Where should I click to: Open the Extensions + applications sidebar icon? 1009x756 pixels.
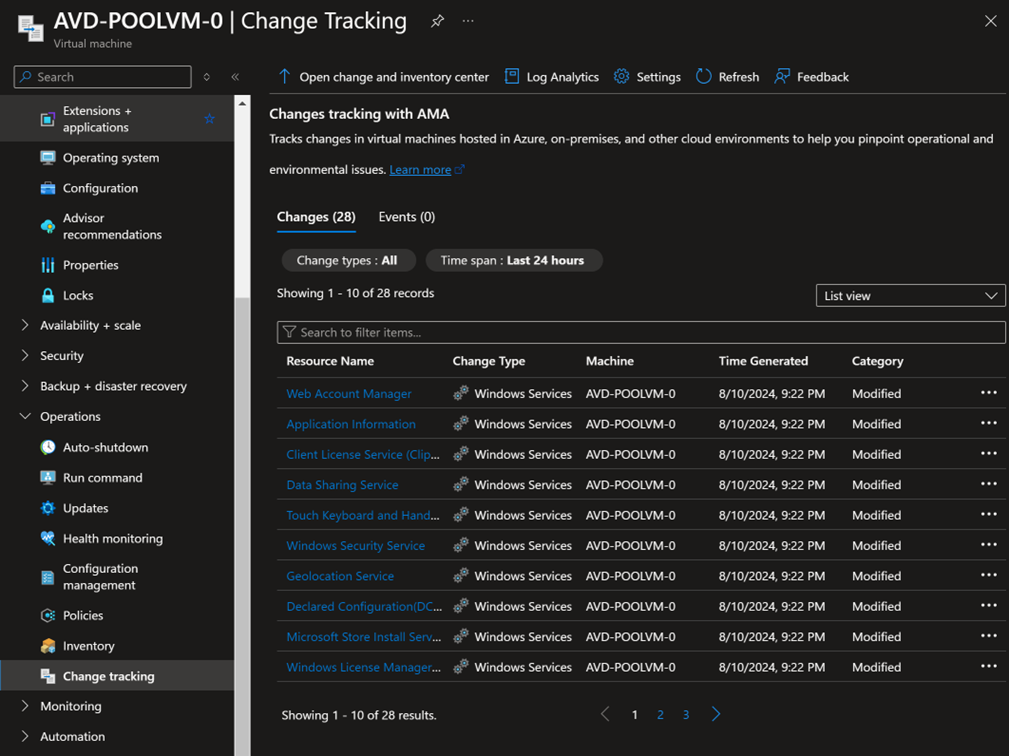(x=48, y=119)
